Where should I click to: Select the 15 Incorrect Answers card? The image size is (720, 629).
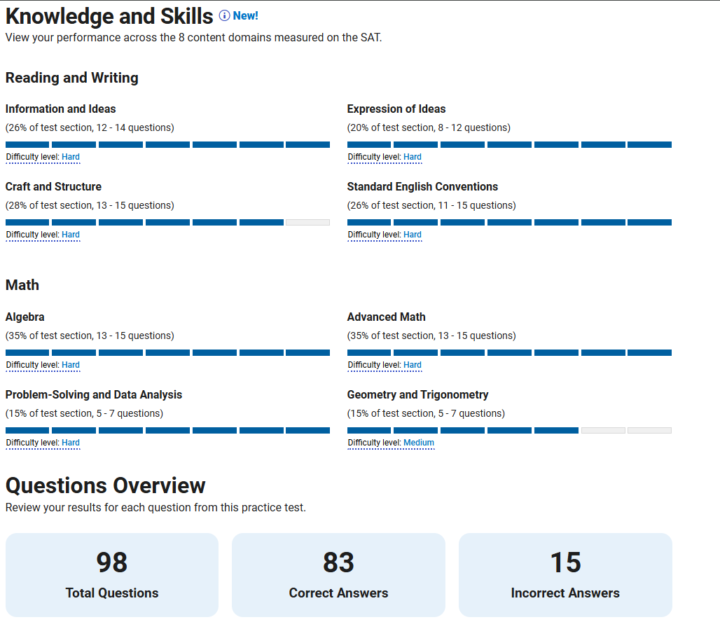[x=565, y=574]
